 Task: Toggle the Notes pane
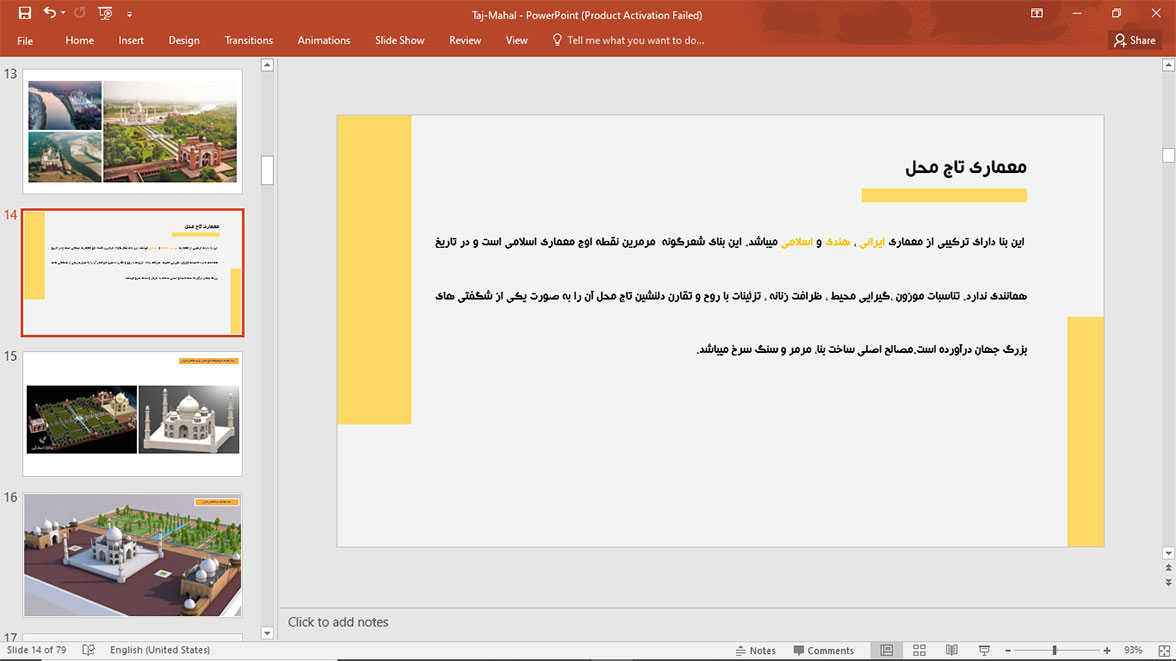pyautogui.click(x=755, y=650)
